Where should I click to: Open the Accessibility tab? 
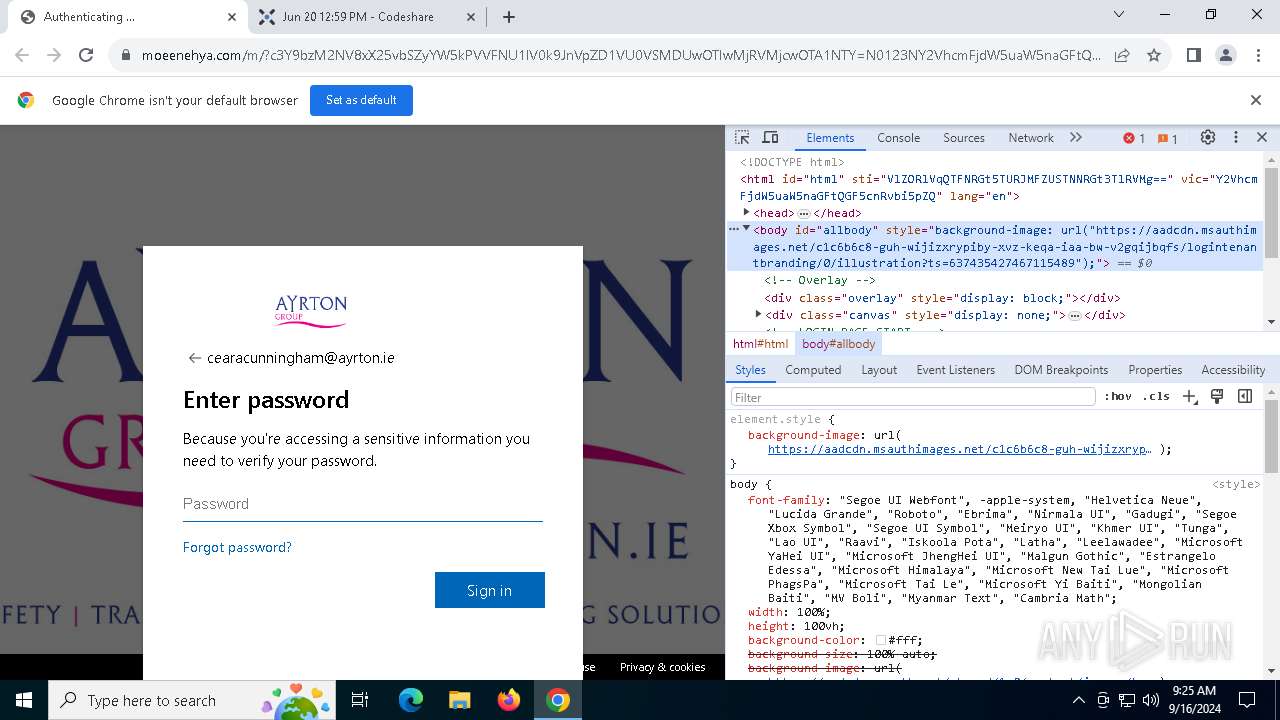1233,370
